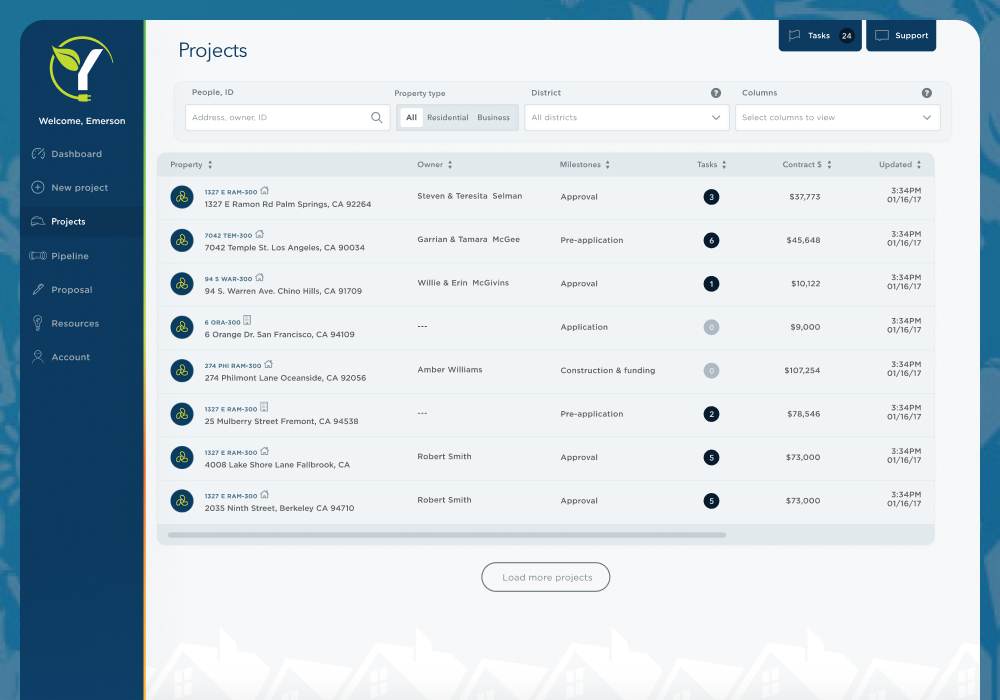Viewport: 1000px width, 700px height.
Task: Click the Pipeline icon in sidebar
Action: (x=38, y=256)
